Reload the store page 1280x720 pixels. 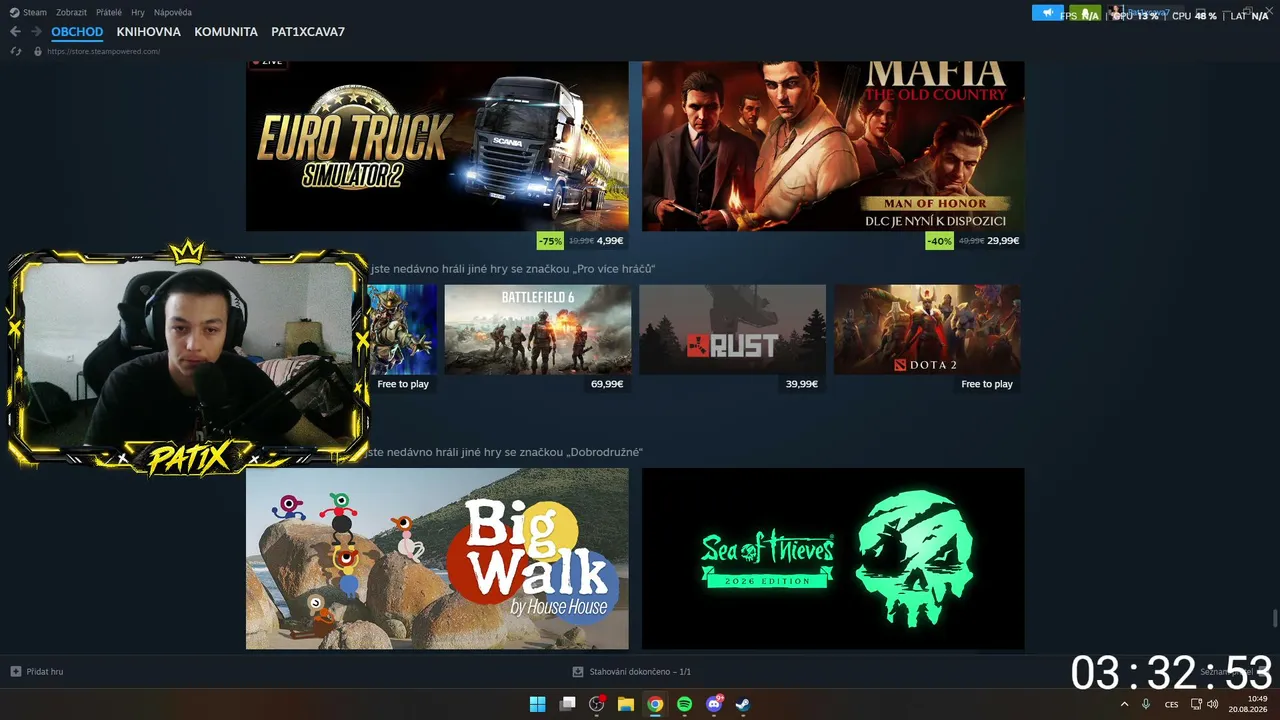click(x=15, y=51)
